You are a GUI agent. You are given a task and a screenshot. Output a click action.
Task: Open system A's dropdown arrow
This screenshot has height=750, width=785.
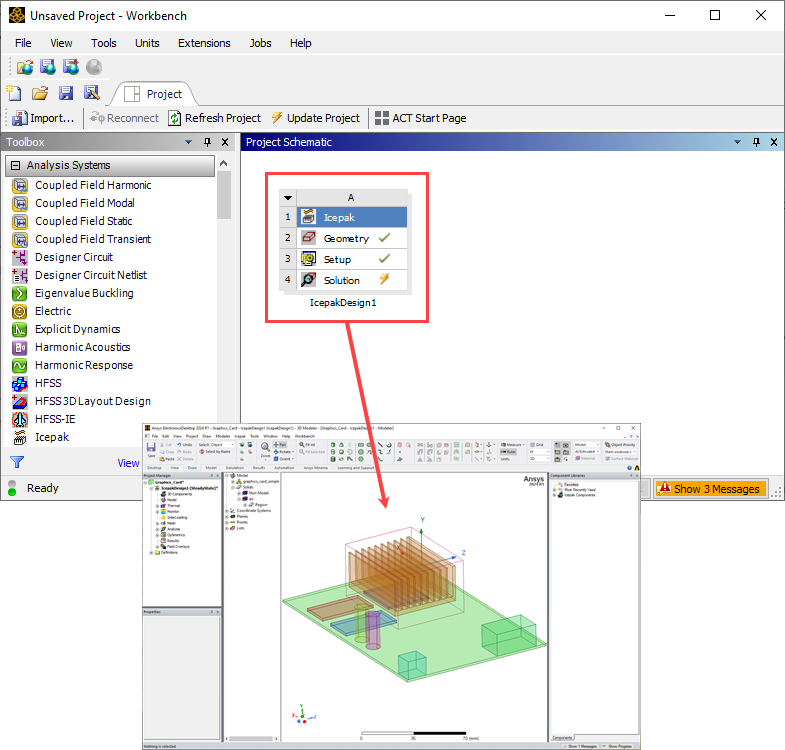288,198
